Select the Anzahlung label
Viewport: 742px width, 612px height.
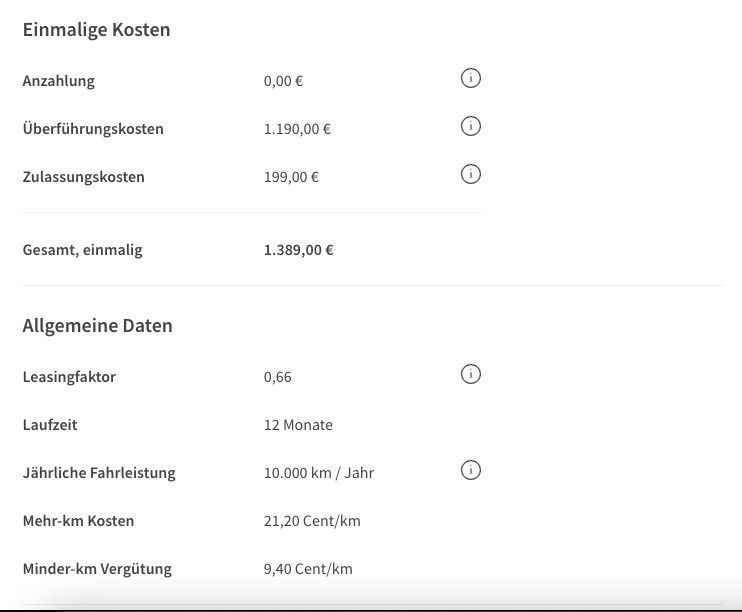(x=58, y=81)
